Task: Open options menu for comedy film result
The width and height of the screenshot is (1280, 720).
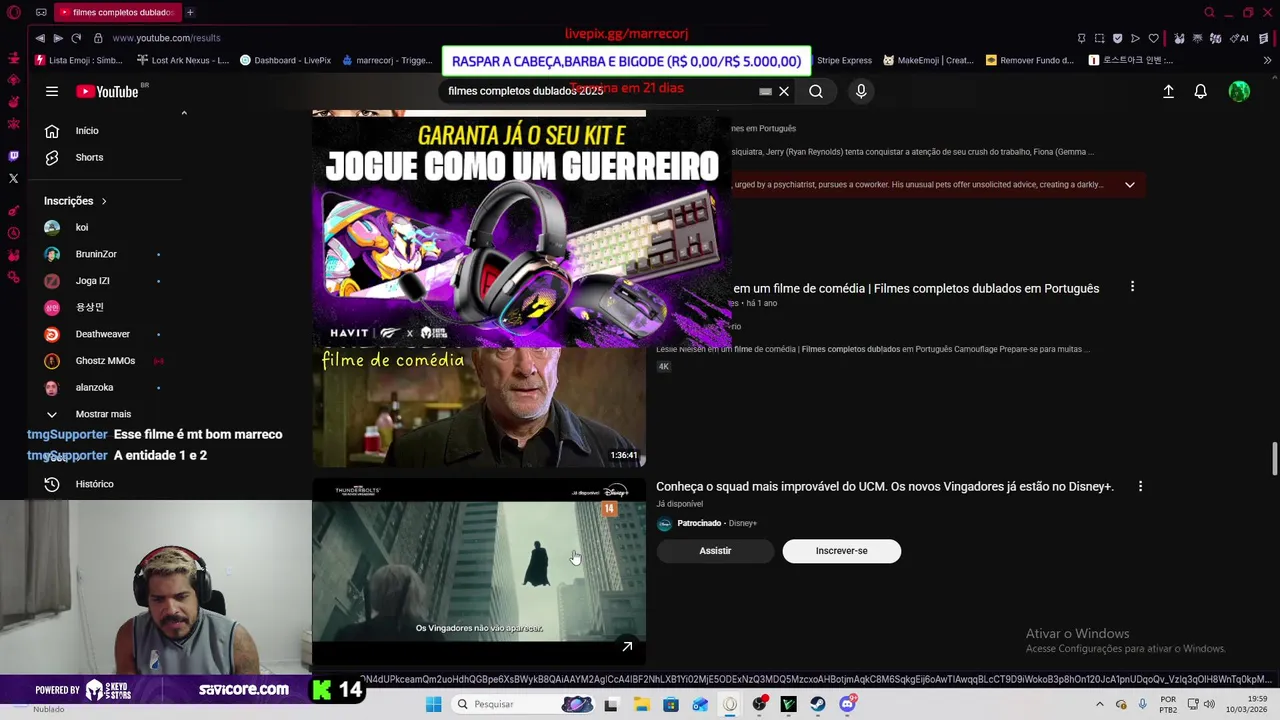Action: pos(1132,287)
